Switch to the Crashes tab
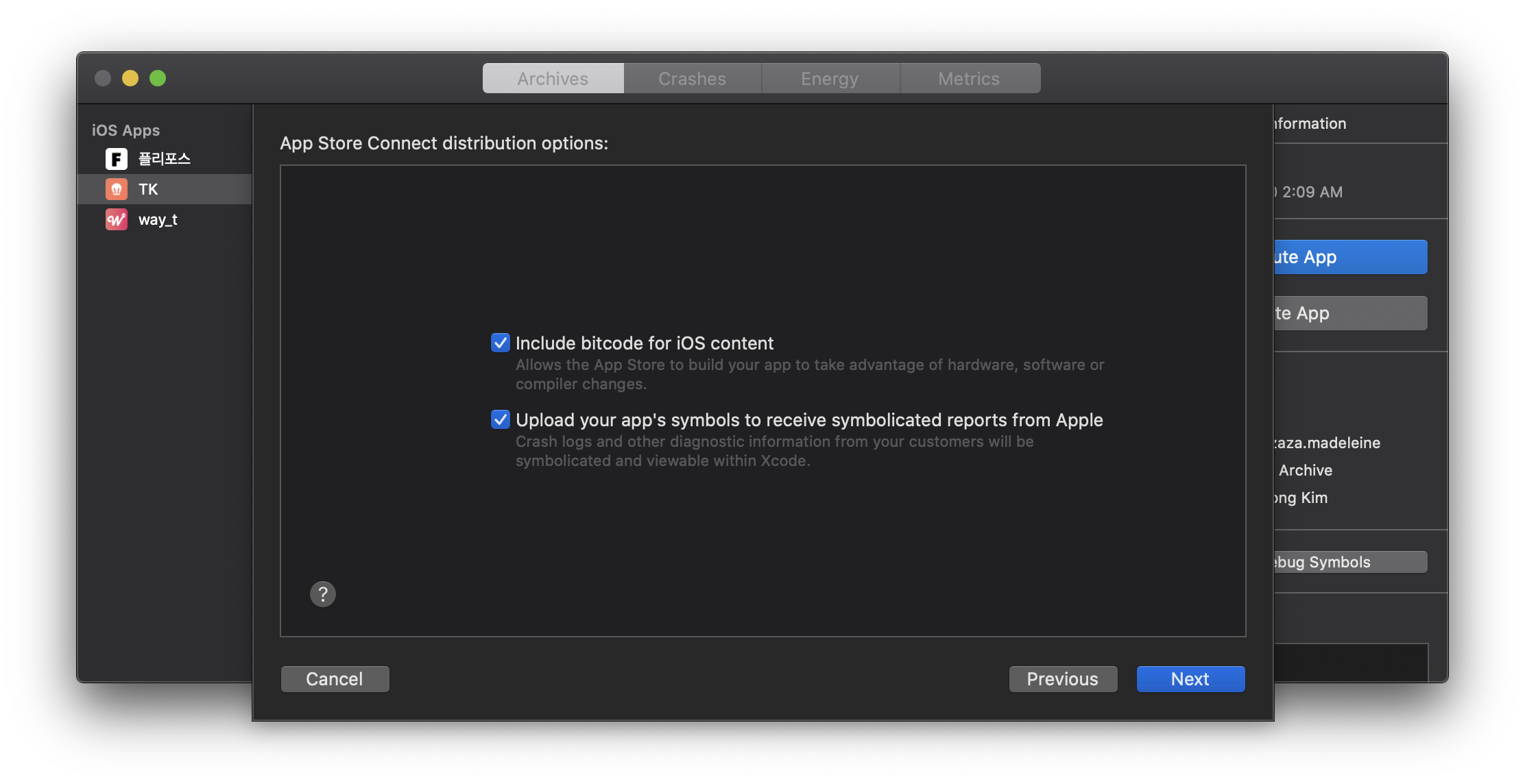 692,79
